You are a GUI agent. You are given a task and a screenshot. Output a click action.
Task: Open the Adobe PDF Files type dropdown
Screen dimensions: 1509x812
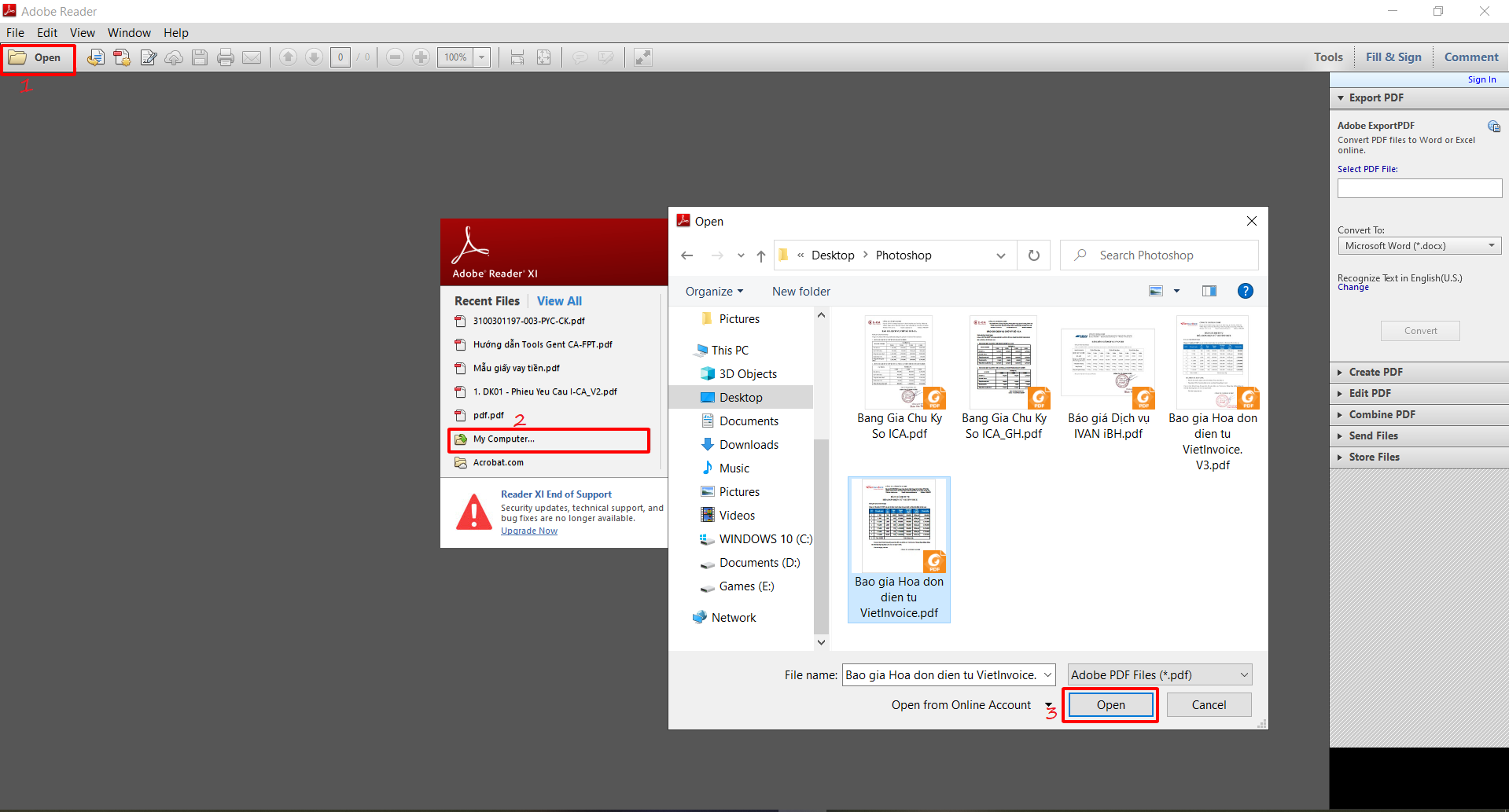click(x=1159, y=674)
